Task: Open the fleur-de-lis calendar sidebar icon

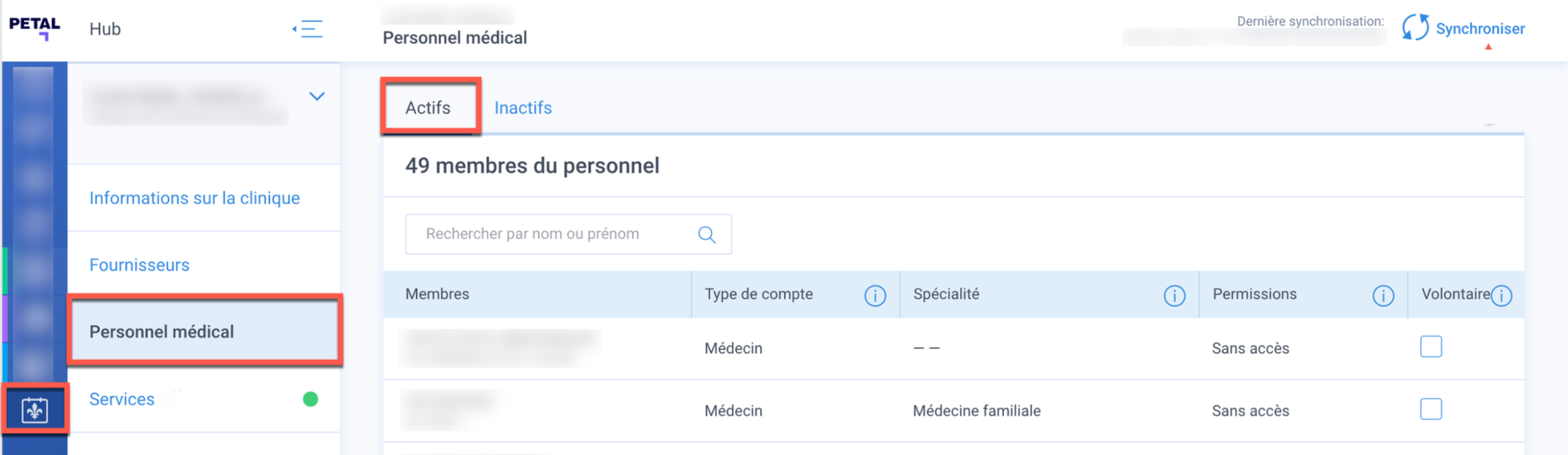Action: (x=35, y=410)
